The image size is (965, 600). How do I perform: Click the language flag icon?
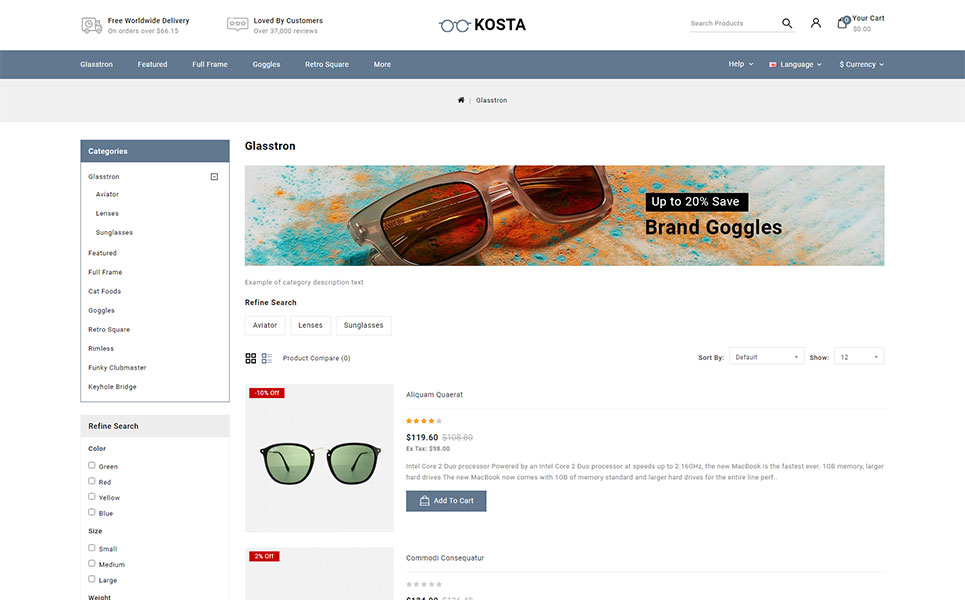coord(772,65)
